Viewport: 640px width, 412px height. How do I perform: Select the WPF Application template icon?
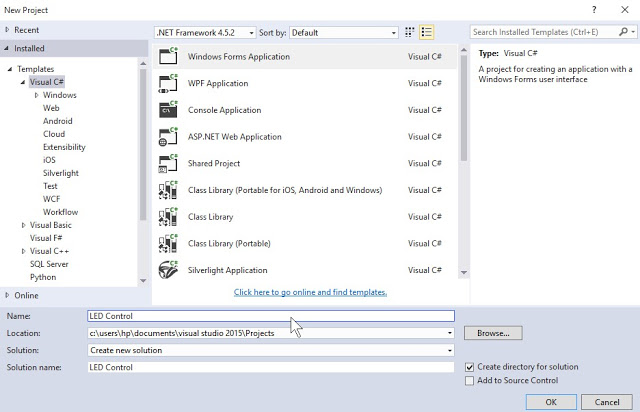tap(168, 83)
